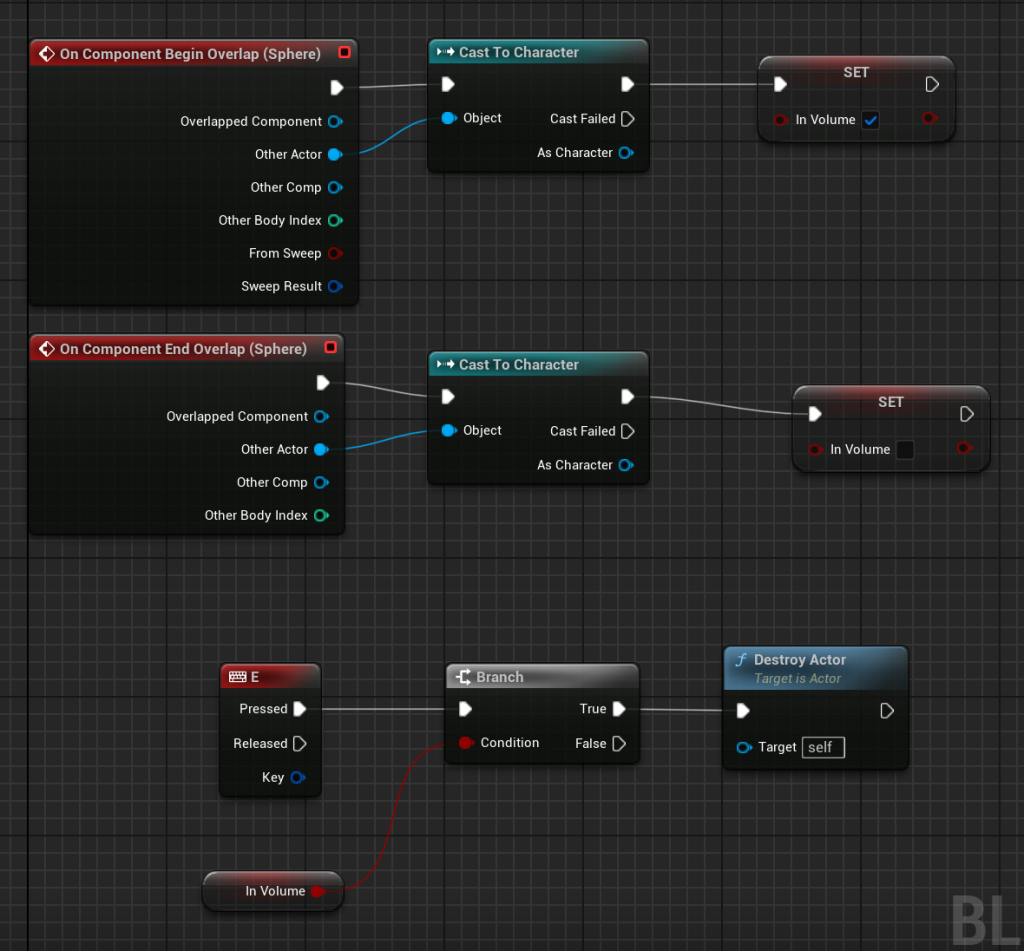Select the Destroy Actor node title
Viewport: 1024px width, 951px height.
(x=799, y=660)
